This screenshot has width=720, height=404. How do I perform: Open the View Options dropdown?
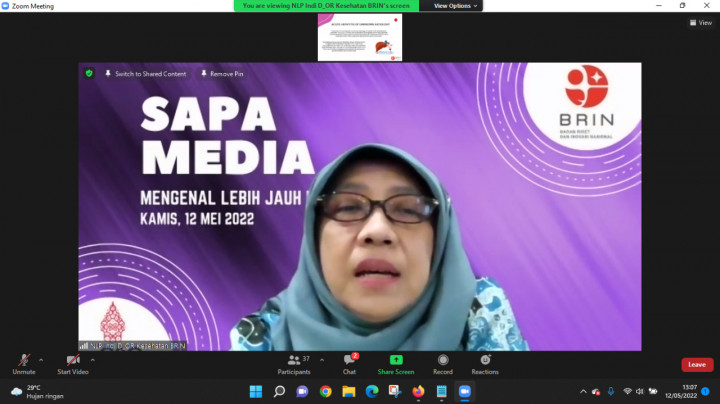tap(455, 6)
